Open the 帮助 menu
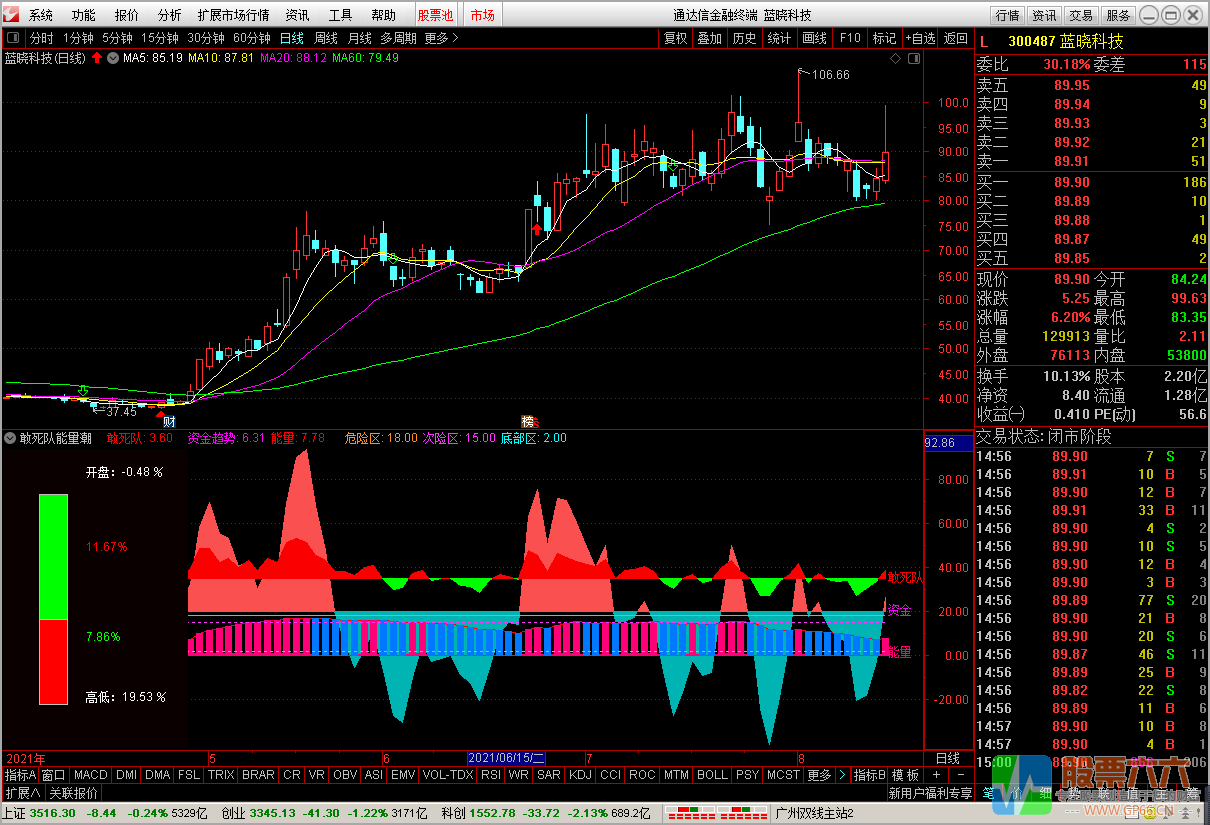 point(384,15)
